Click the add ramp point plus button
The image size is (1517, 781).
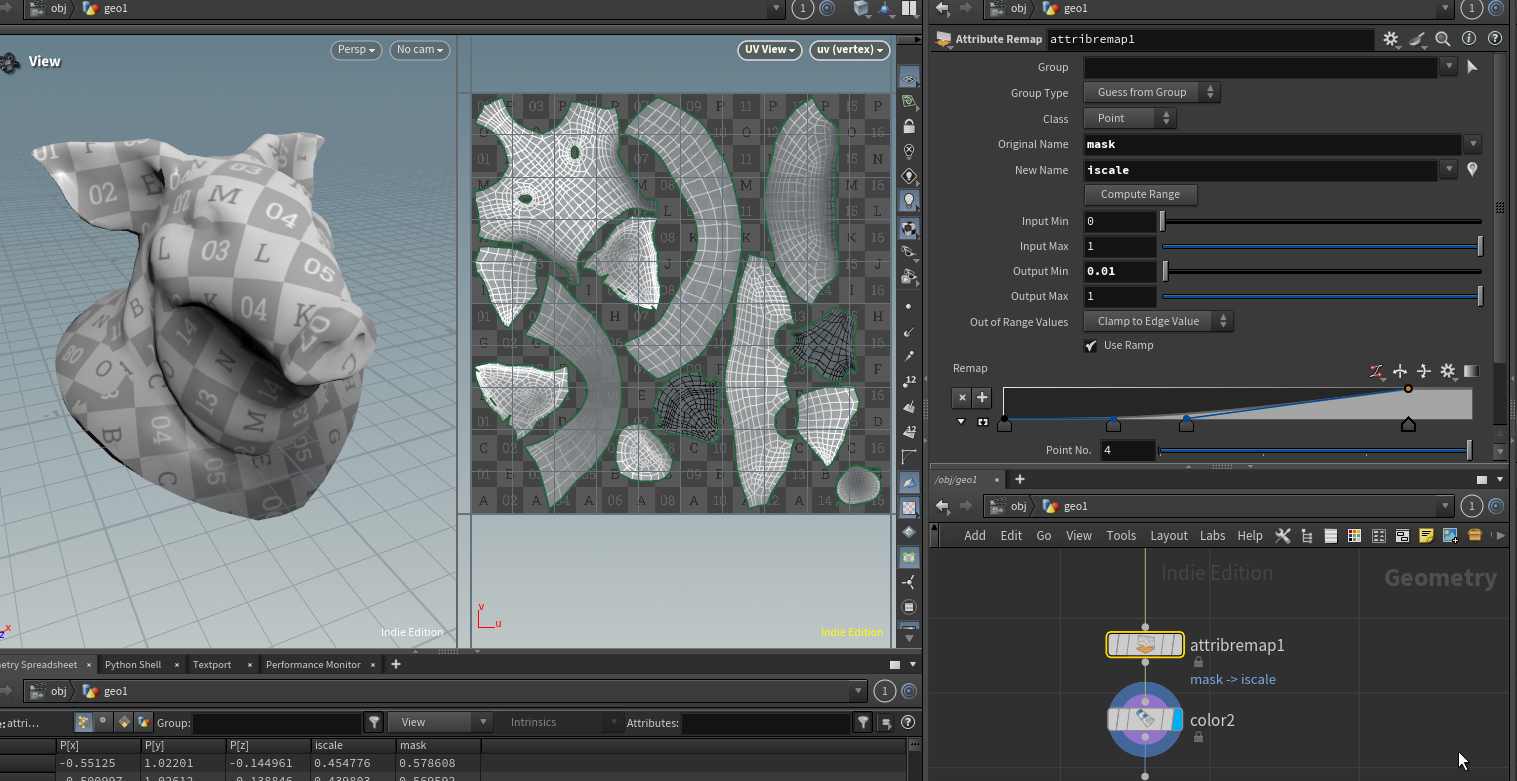click(x=982, y=397)
